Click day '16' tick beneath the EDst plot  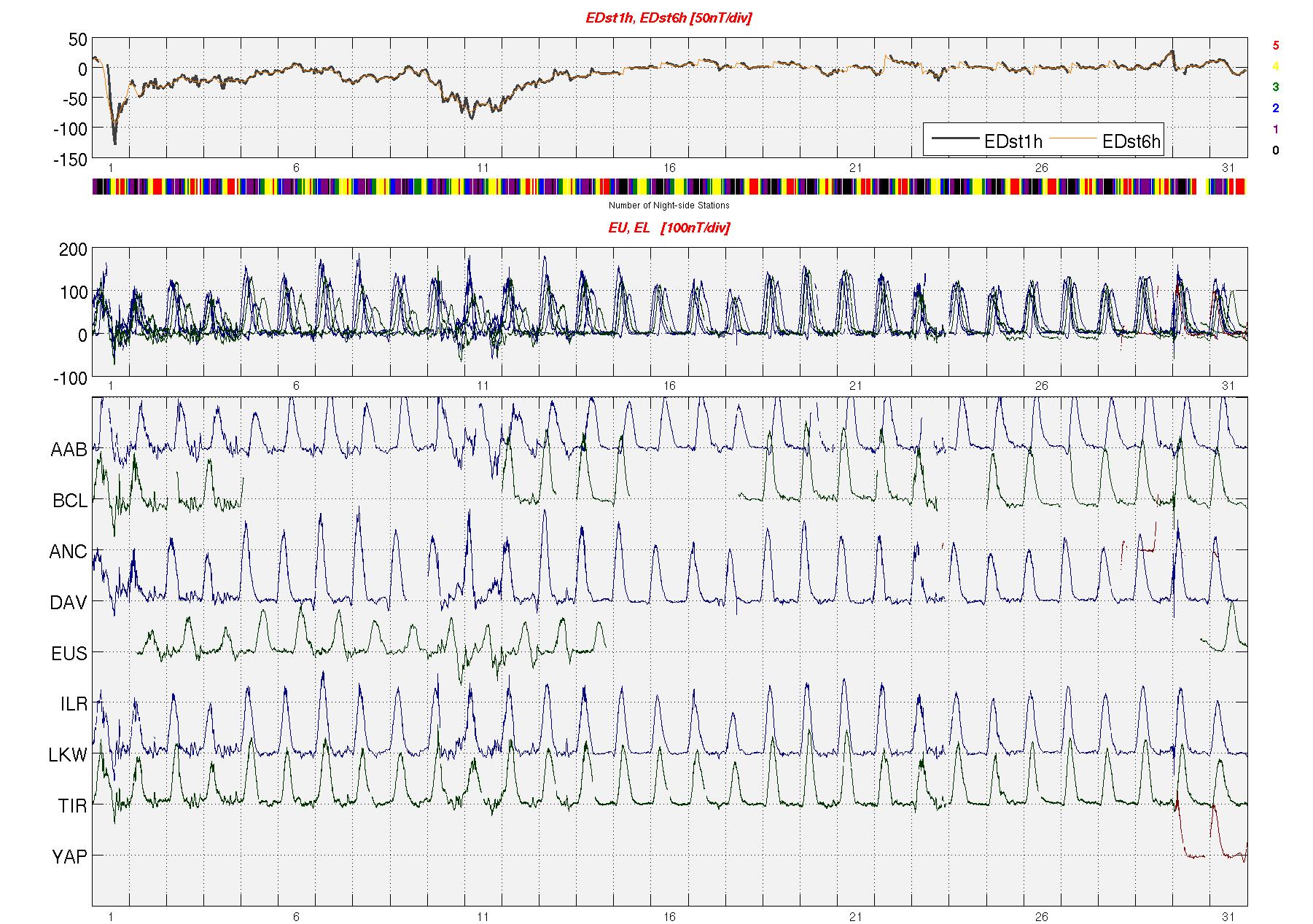[x=669, y=168]
